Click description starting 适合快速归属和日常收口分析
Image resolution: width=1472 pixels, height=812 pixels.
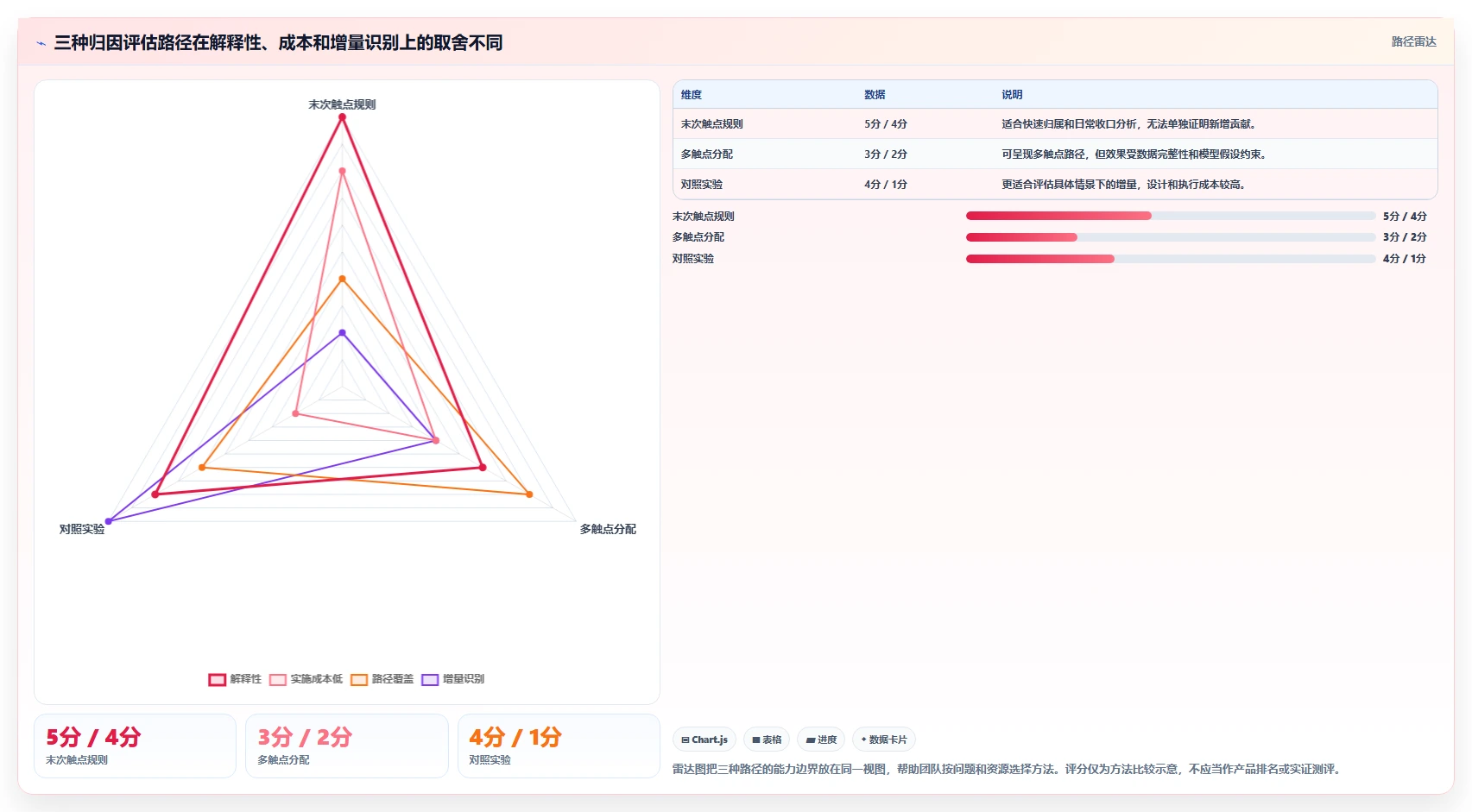[1130, 124]
